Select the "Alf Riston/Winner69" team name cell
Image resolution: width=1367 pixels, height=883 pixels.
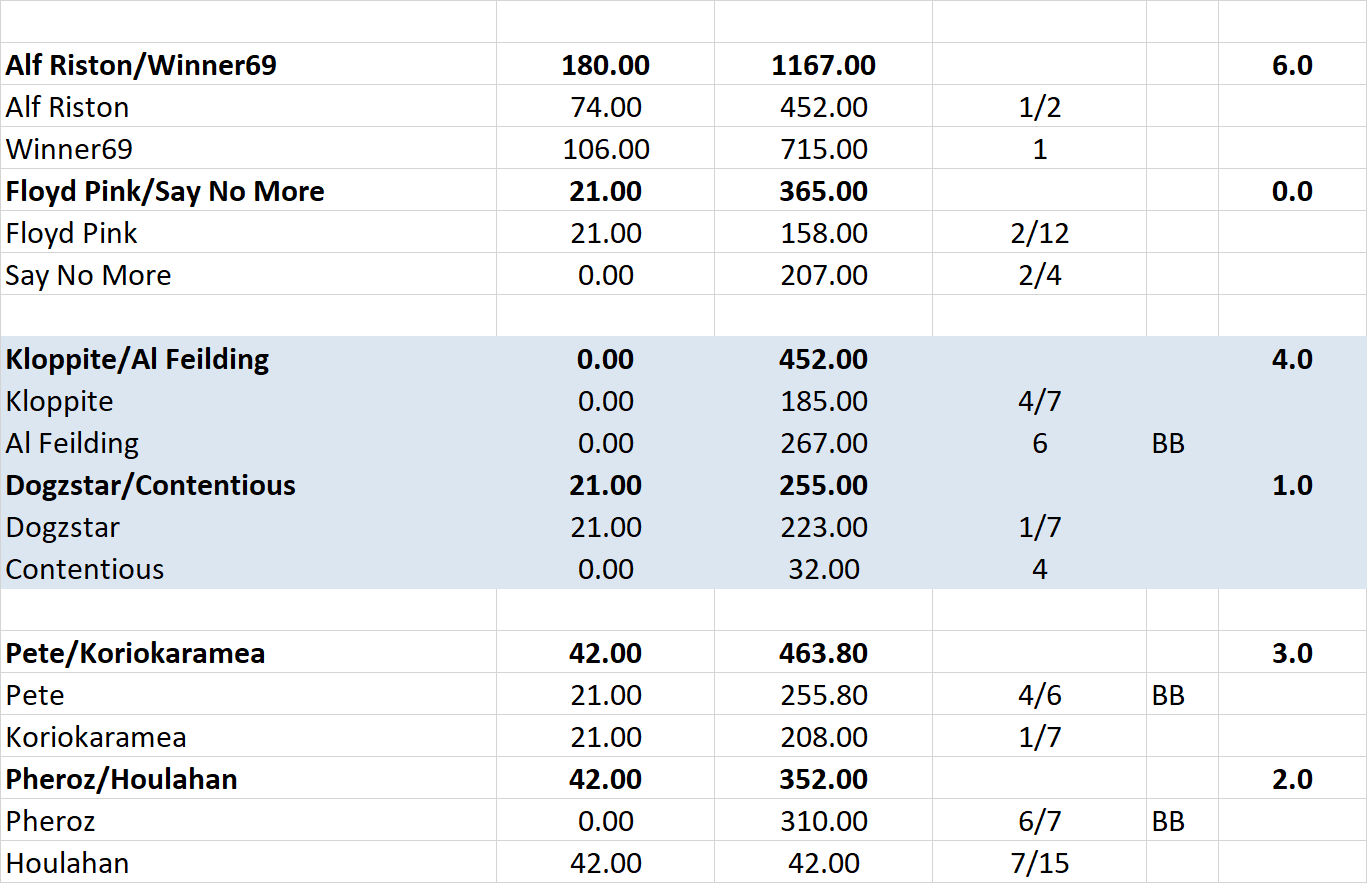click(x=141, y=66)
